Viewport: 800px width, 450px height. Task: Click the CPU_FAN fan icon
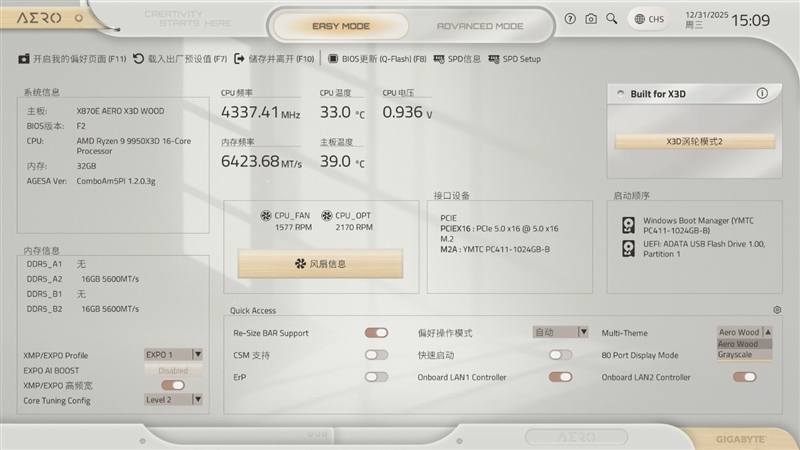(x=266, y=215)
